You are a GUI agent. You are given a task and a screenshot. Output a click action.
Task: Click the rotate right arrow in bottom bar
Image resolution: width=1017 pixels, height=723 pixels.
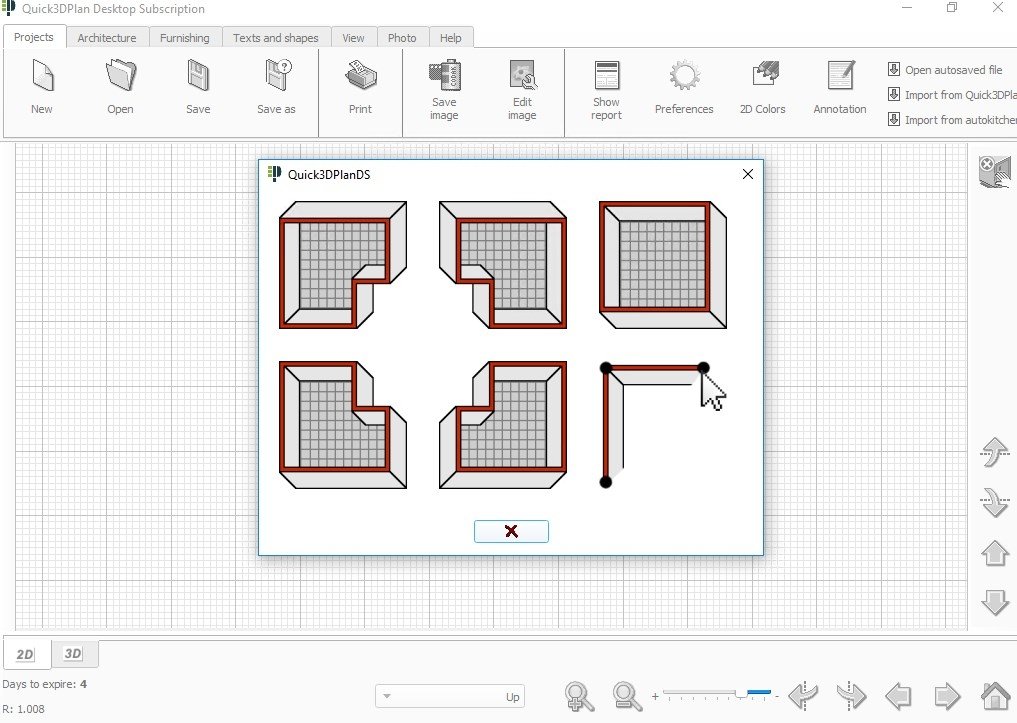coord(851,696)
